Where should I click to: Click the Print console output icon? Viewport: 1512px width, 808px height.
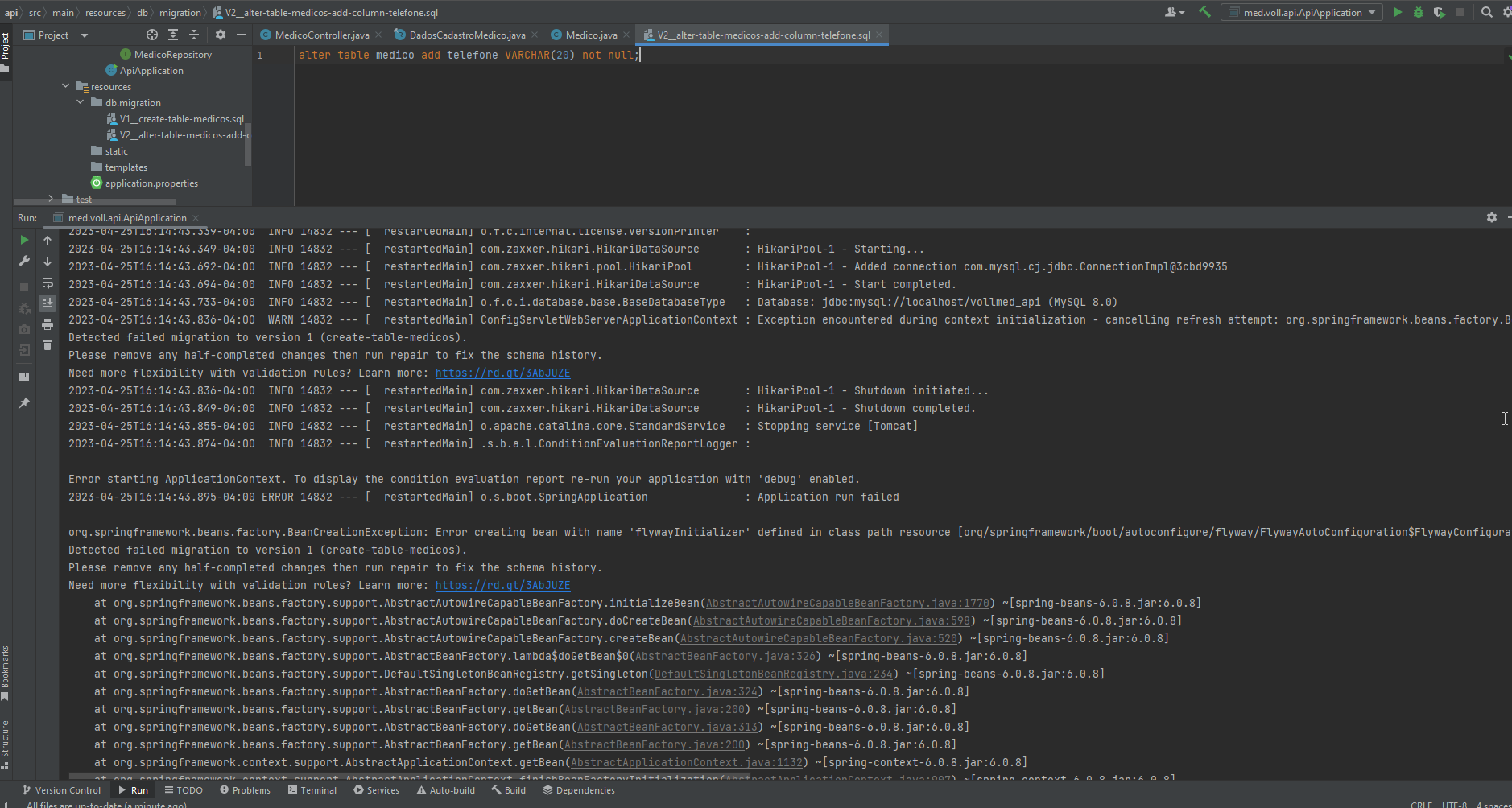point(48,324)
